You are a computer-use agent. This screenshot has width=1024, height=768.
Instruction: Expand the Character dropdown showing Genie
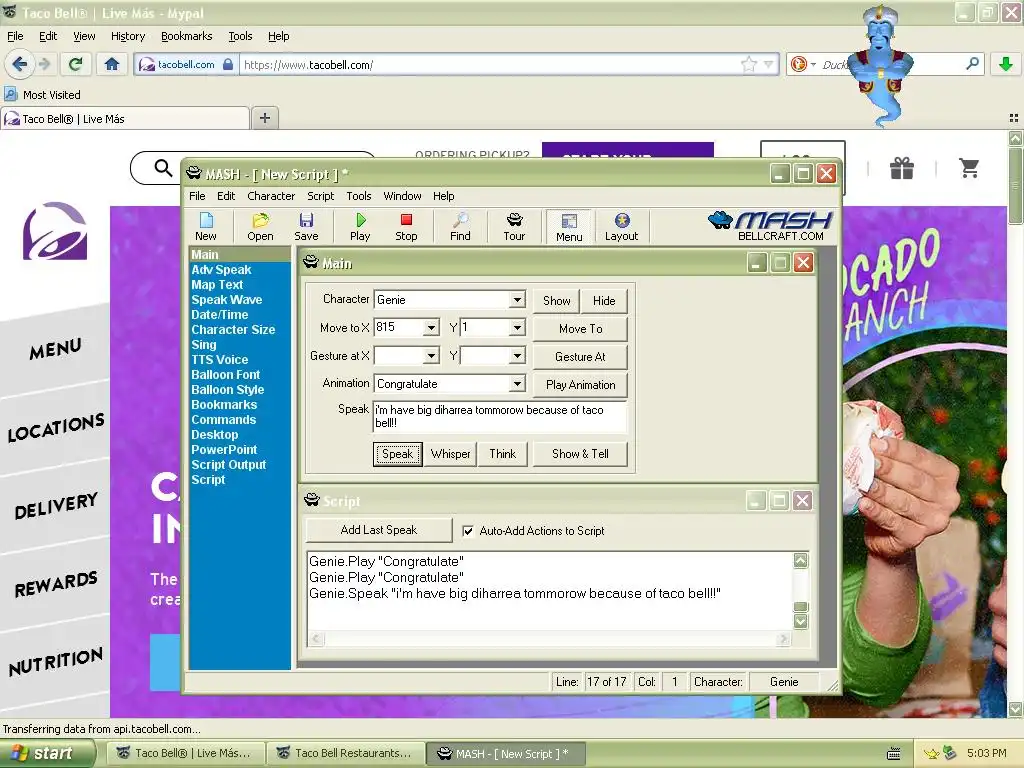(517, 300)
